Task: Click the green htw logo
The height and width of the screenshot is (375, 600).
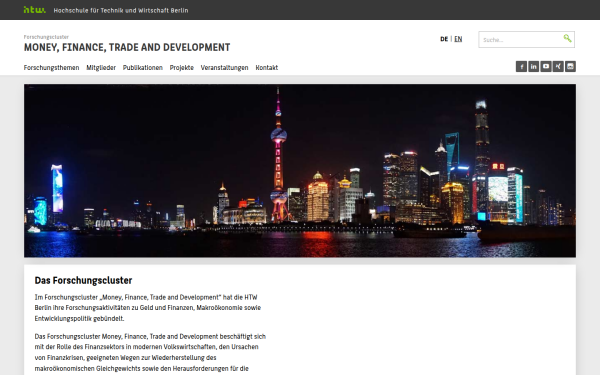Action: tap(34, 10)
